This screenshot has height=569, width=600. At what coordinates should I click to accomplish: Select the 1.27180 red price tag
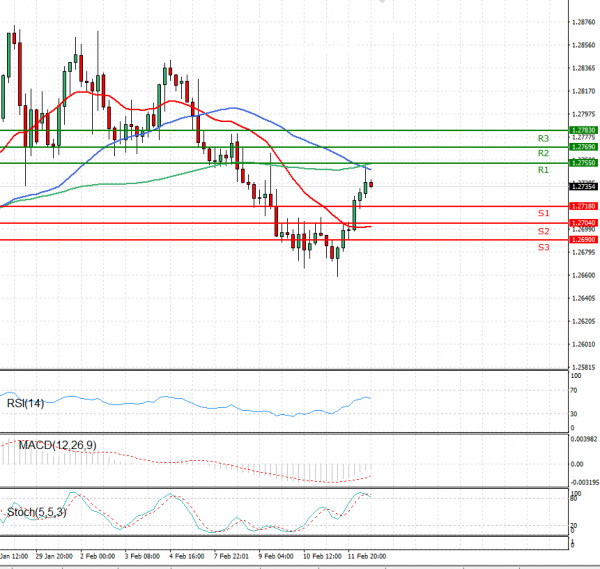tap(583, 206)
